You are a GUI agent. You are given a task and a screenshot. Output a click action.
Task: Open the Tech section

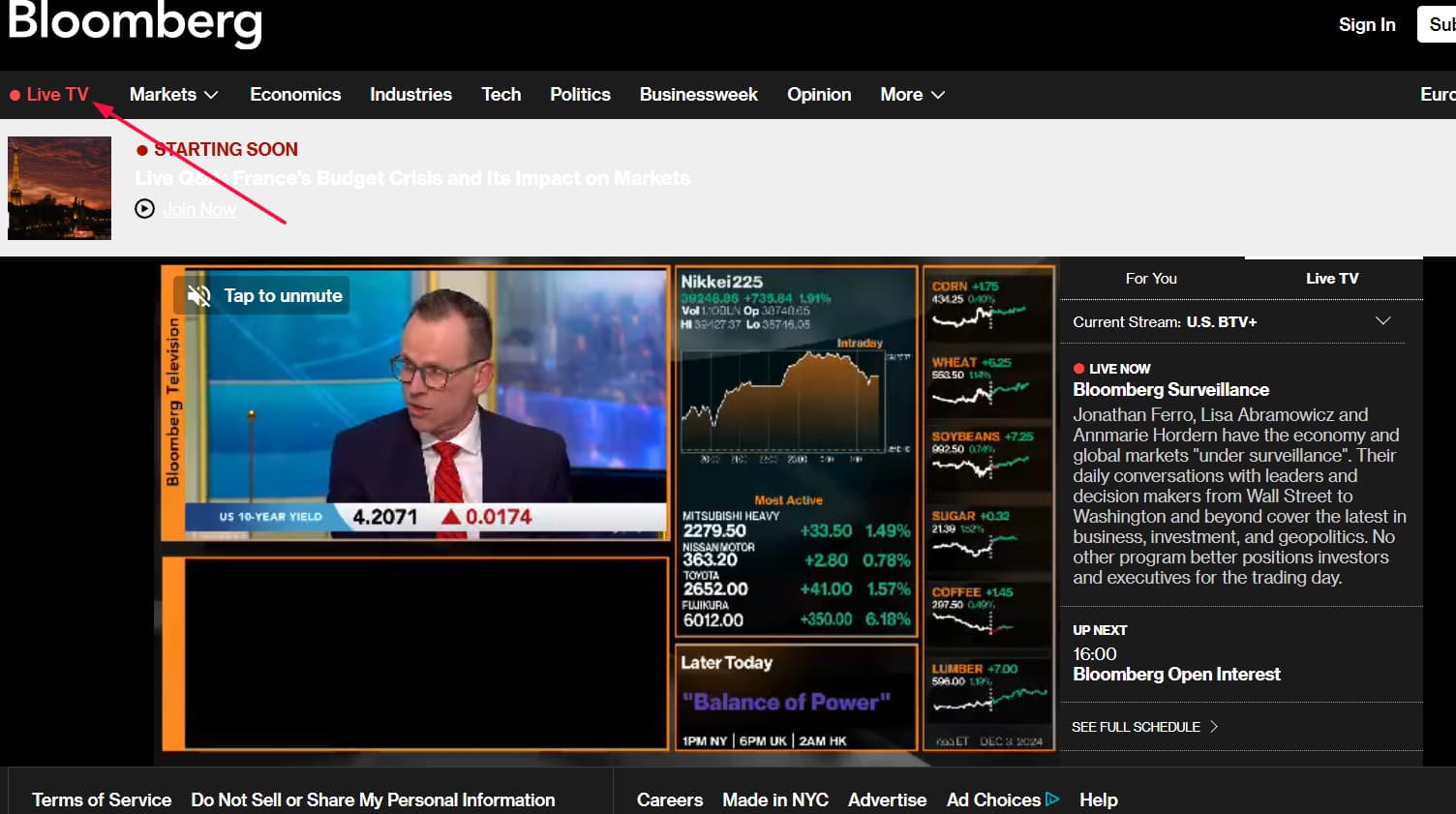click(x=501, y=94)
